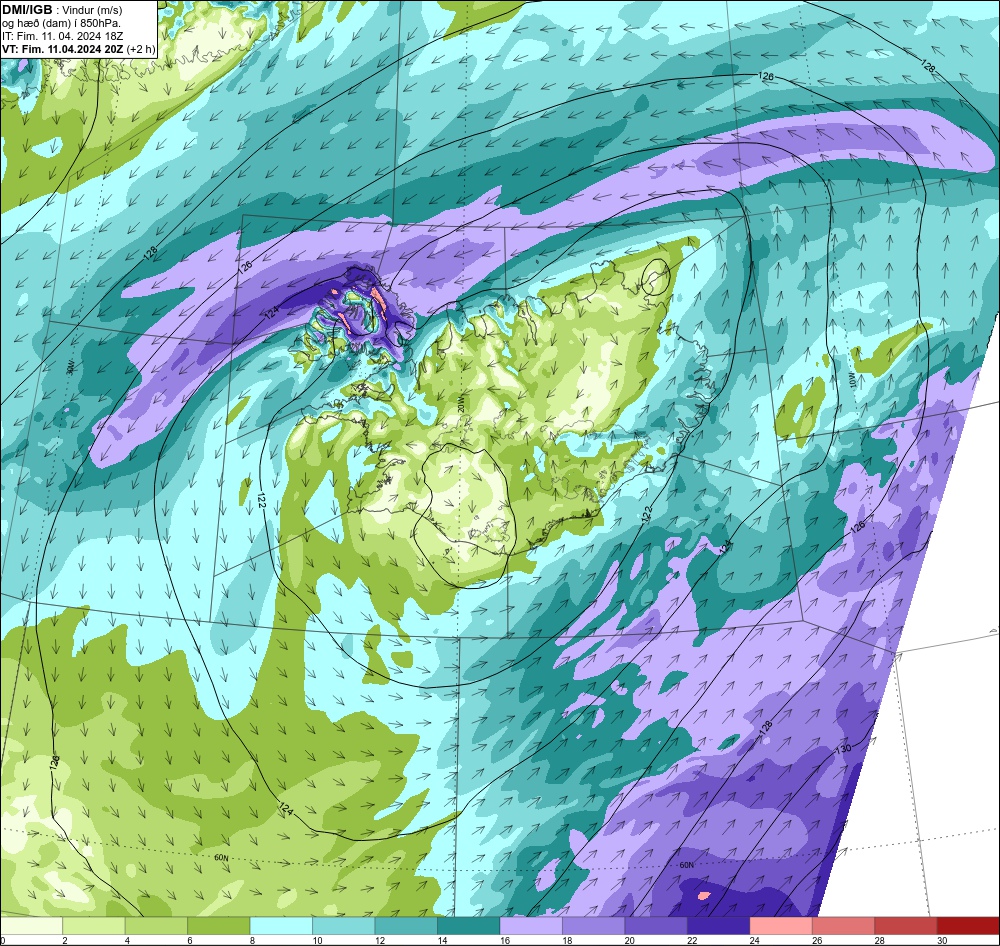Click legend value '20' on the color scale
This screenshot has width=1000, height=946.
629,940
